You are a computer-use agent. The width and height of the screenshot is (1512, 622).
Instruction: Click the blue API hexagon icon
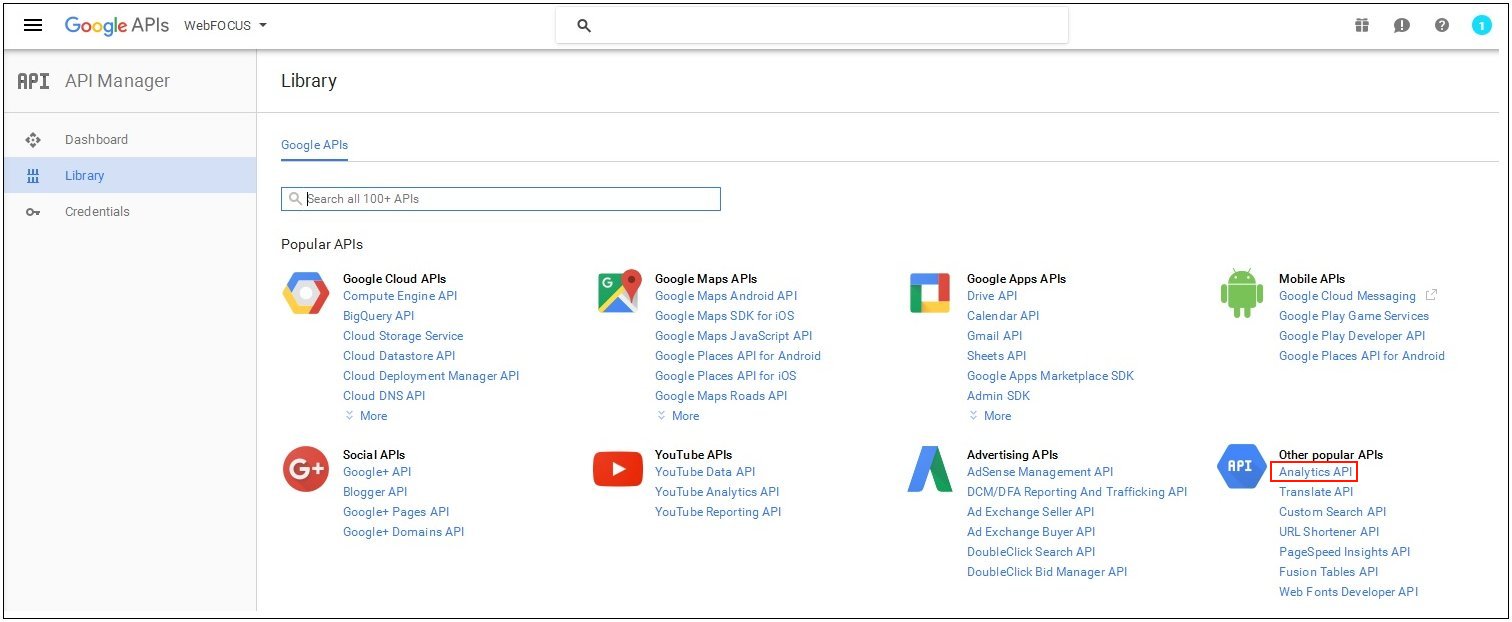tap(1241, 467)
